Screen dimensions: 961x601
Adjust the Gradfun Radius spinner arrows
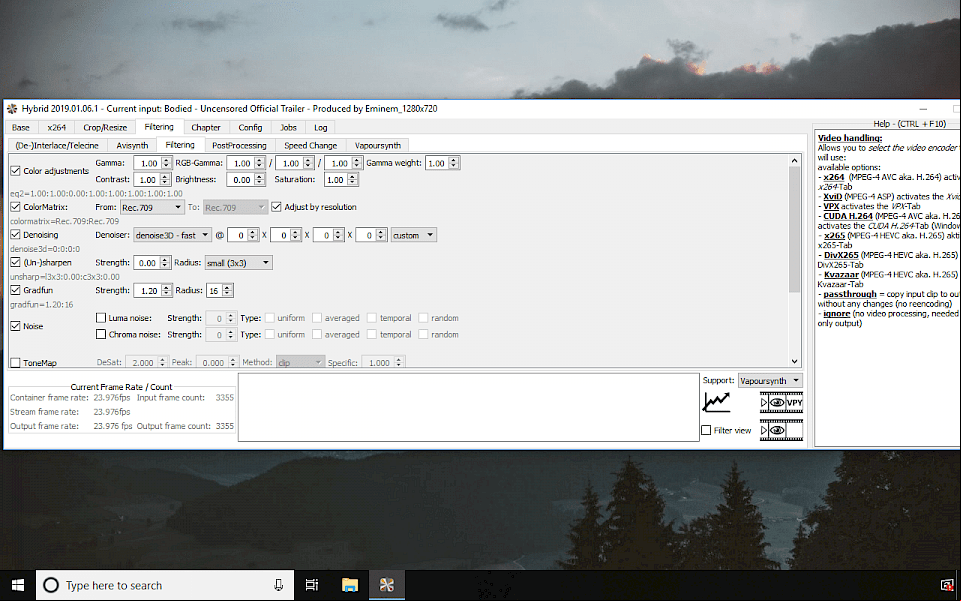(x=227, y=290)
